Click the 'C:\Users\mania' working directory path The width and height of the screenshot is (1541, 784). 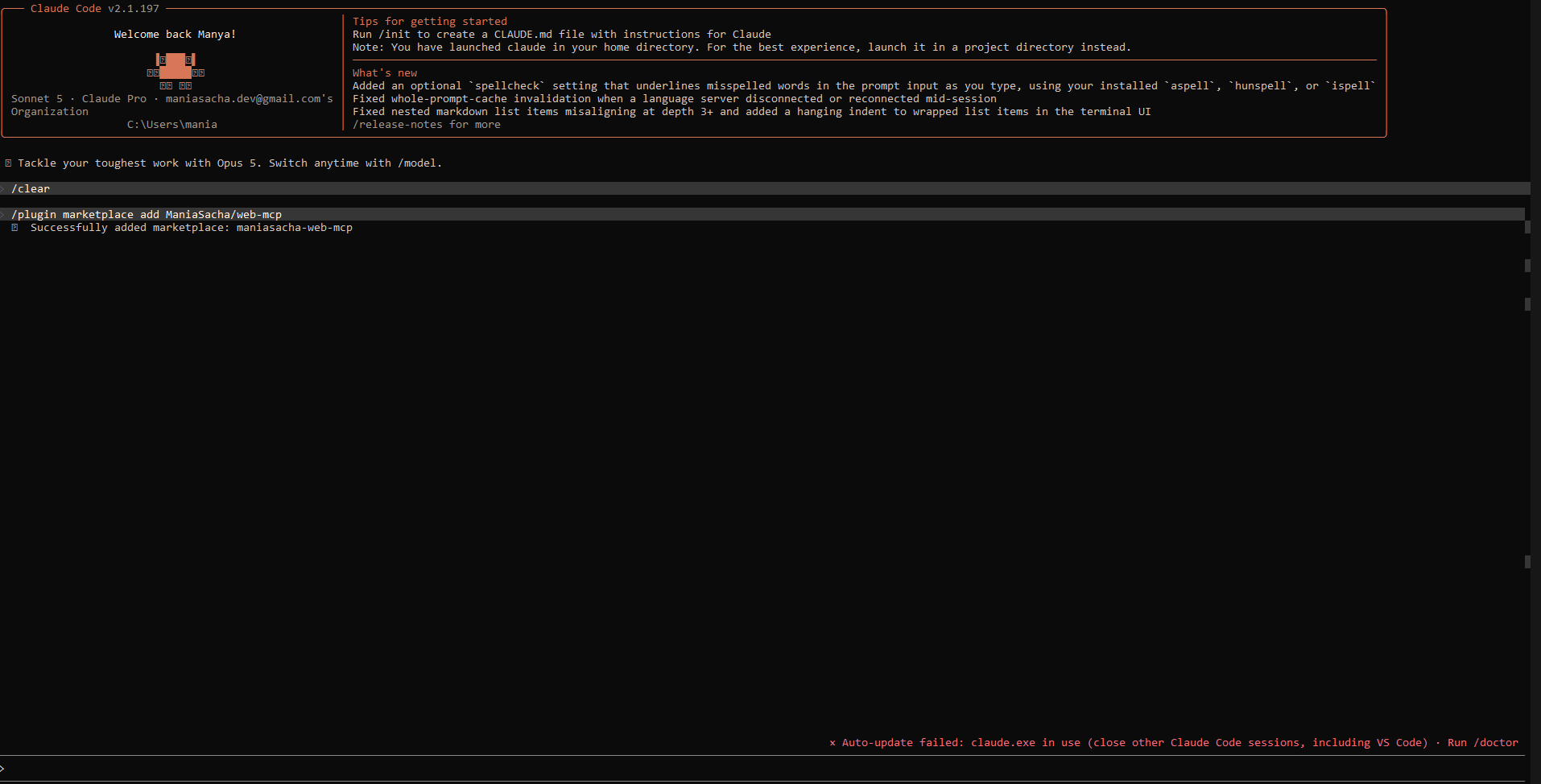(x=172, y=125)
